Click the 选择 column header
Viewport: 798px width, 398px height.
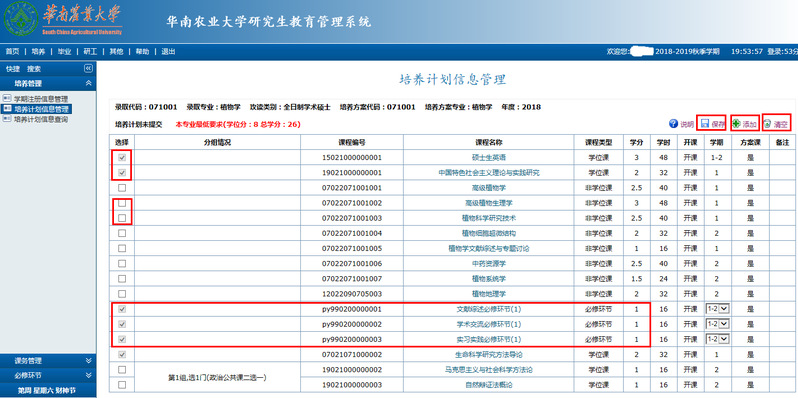pyautogui.click(x=122, y=143)
